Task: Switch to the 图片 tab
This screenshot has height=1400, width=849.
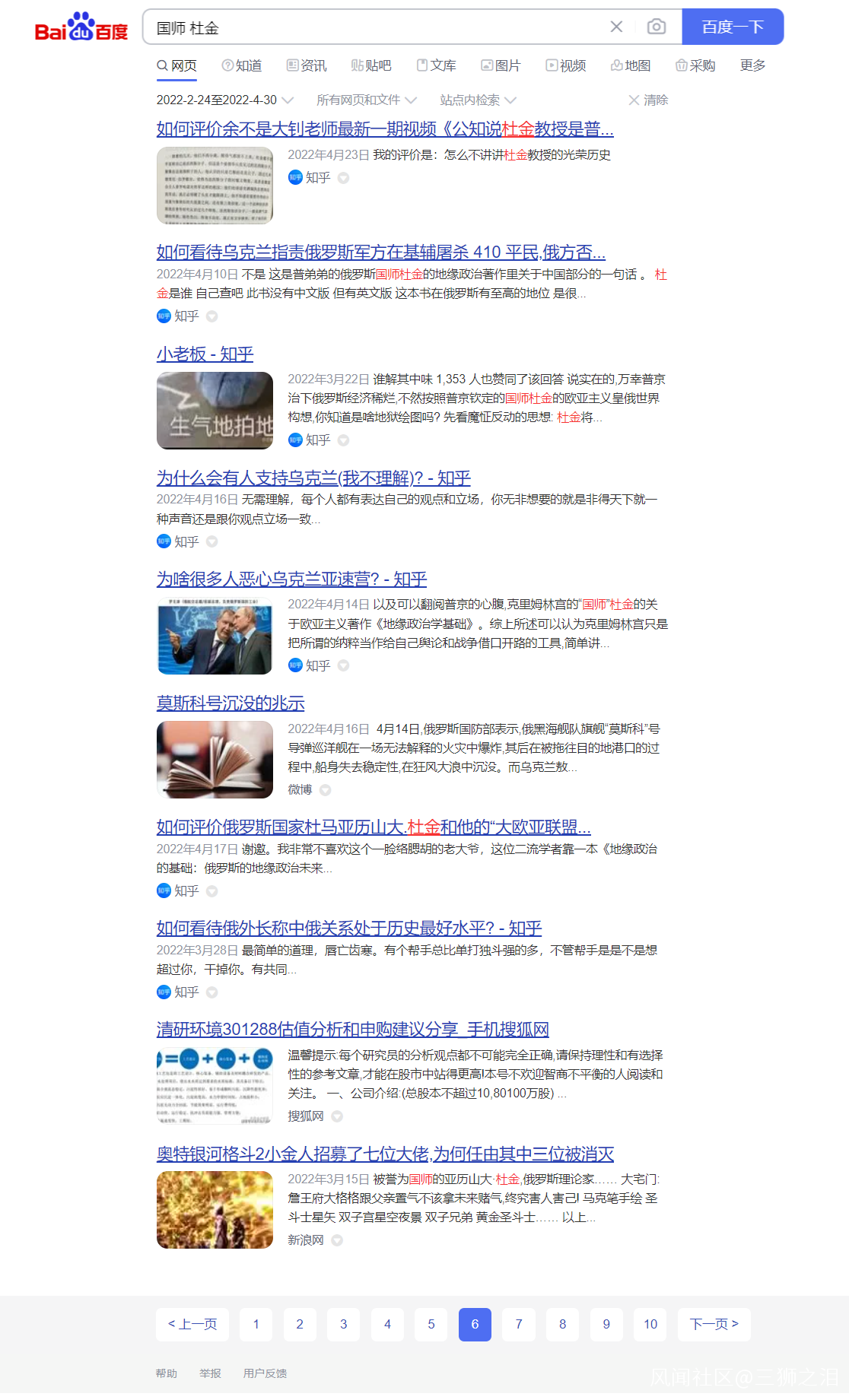Action: (x=501, y=66)
